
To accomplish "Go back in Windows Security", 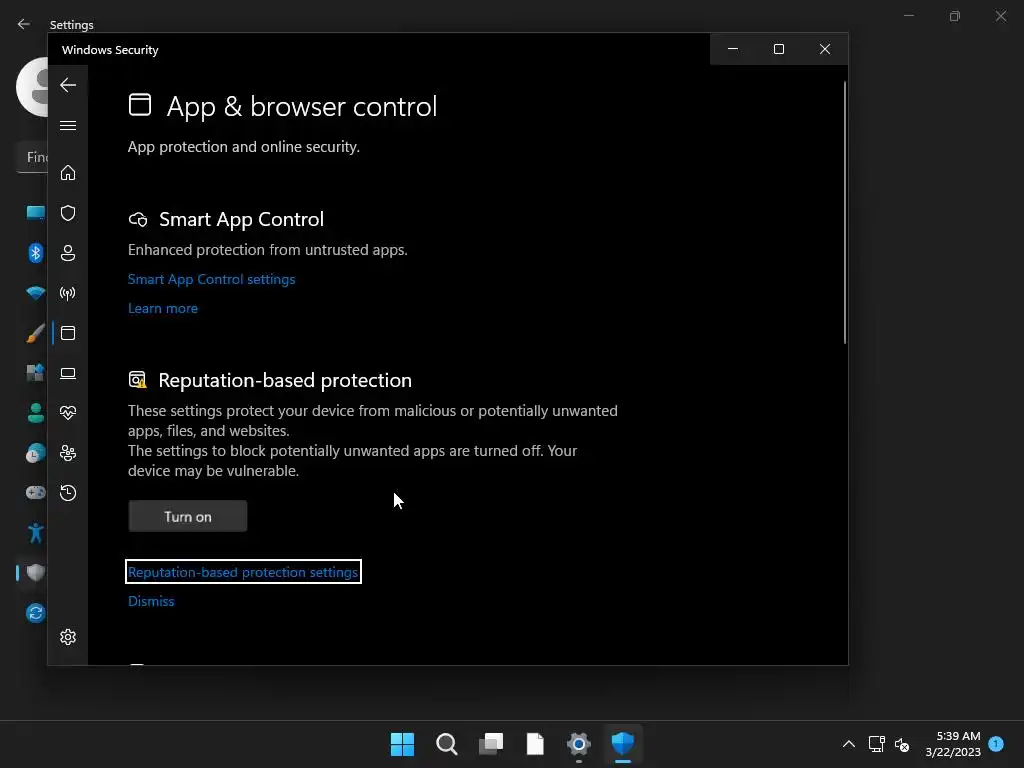I will pos(68,85).
